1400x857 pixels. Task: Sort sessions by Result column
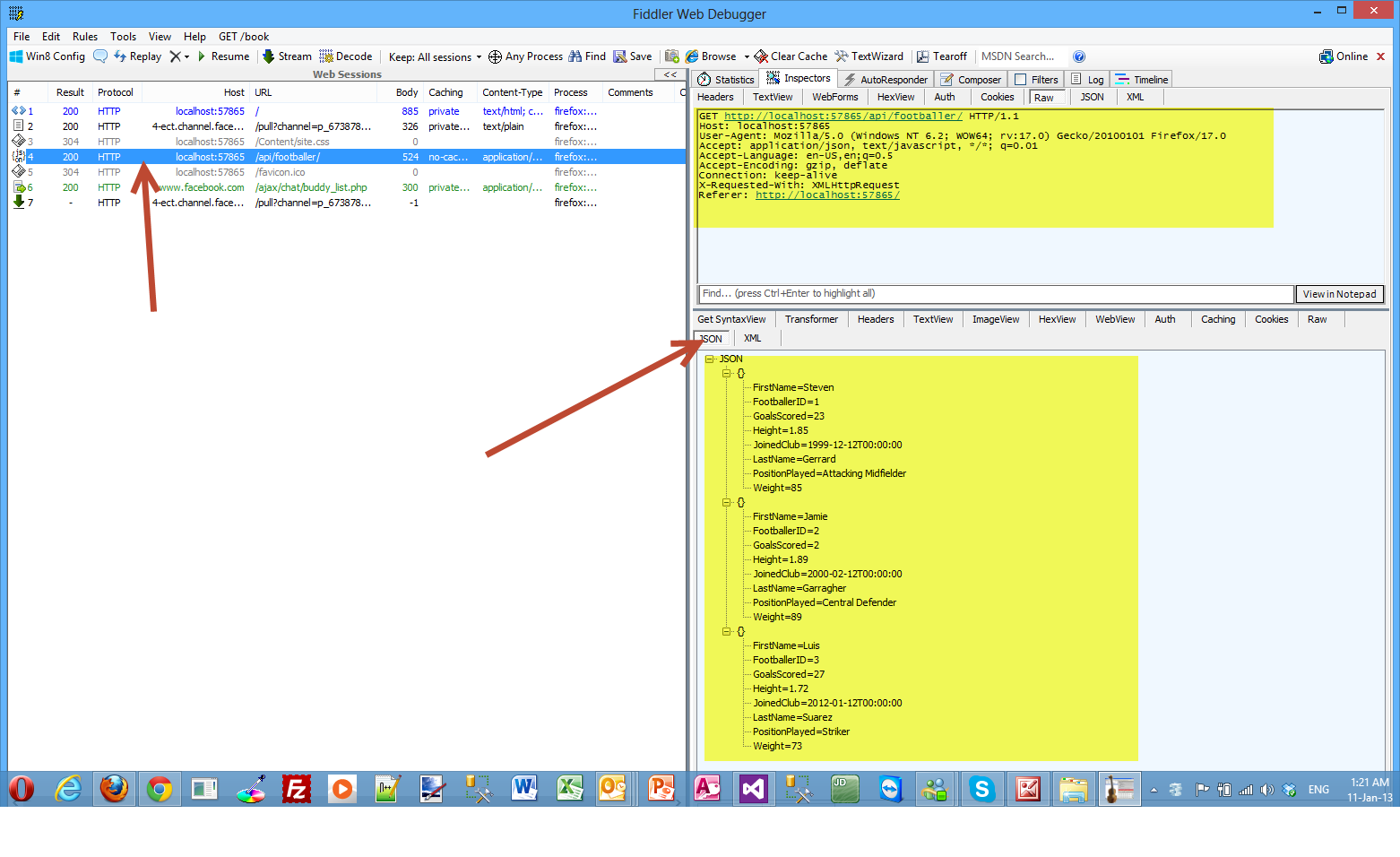pyautogui.click(x=70, y=92)
